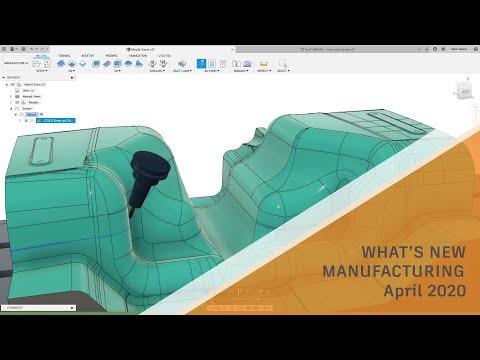Switch to the Utilities tab
Image resolution: width=480 pixels, height=360 pixels.
[x=164, y=55]
